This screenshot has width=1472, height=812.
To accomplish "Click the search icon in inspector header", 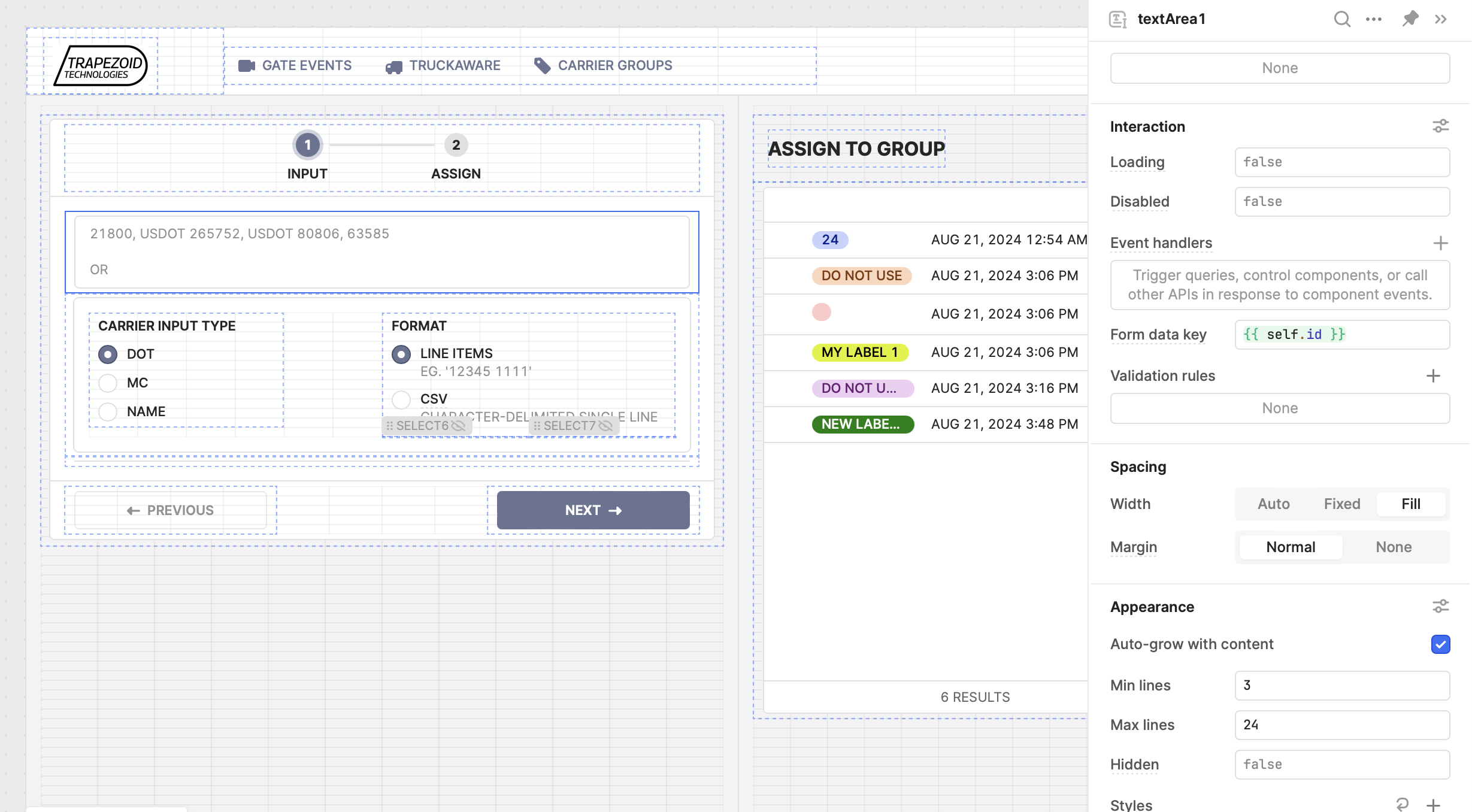I will (x=1341, y=19).
